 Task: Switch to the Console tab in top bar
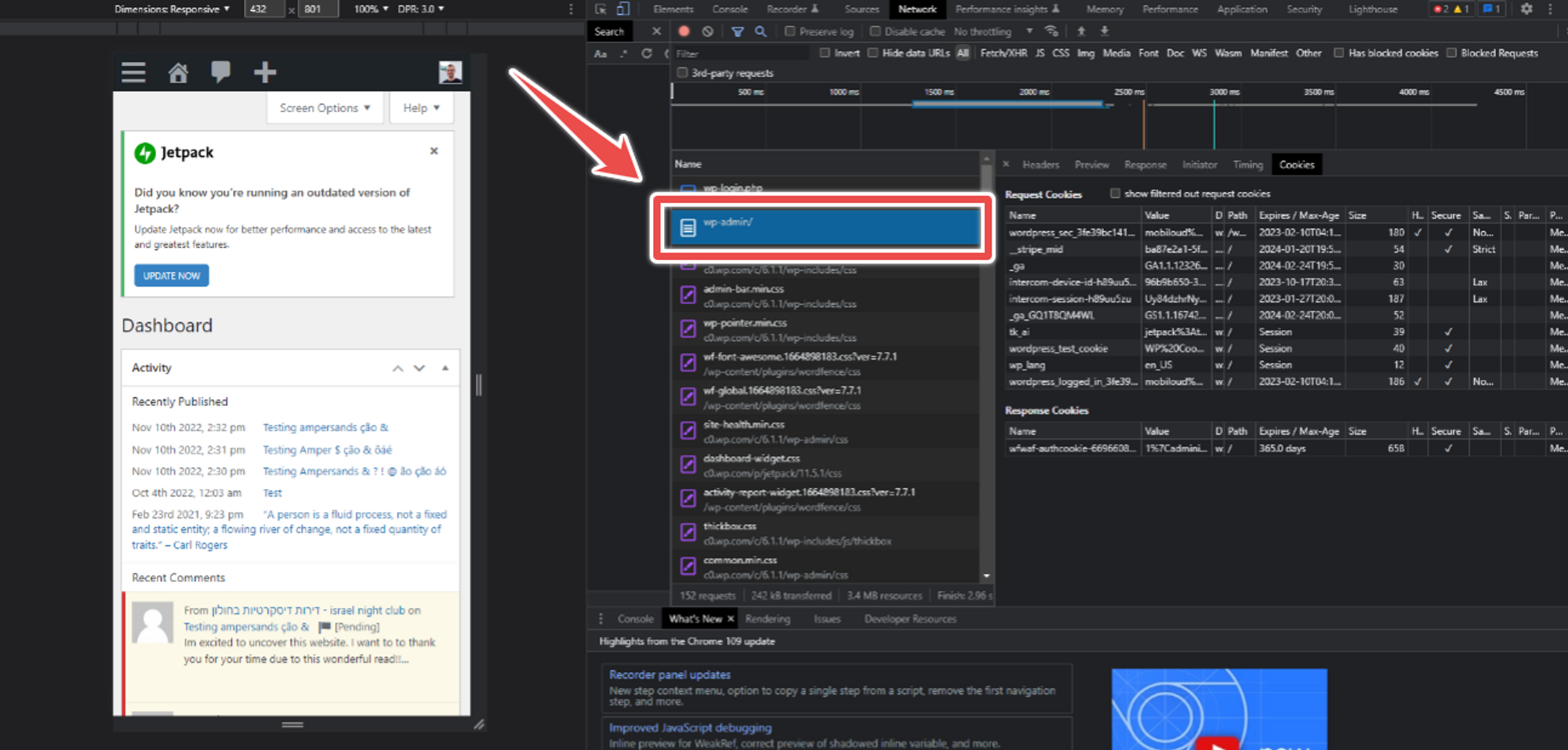coord(730,9)
